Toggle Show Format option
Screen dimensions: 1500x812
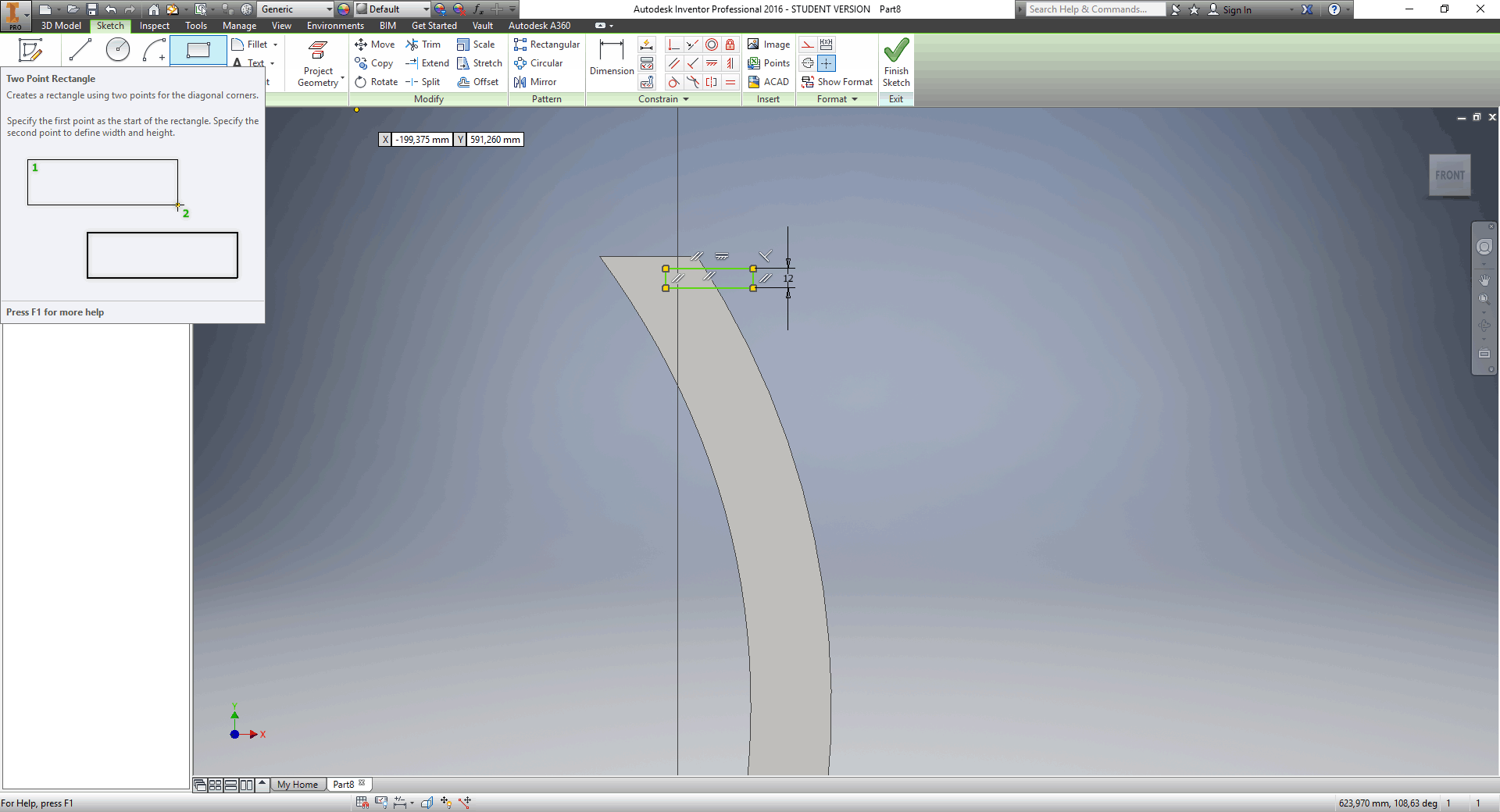[837, 82]
